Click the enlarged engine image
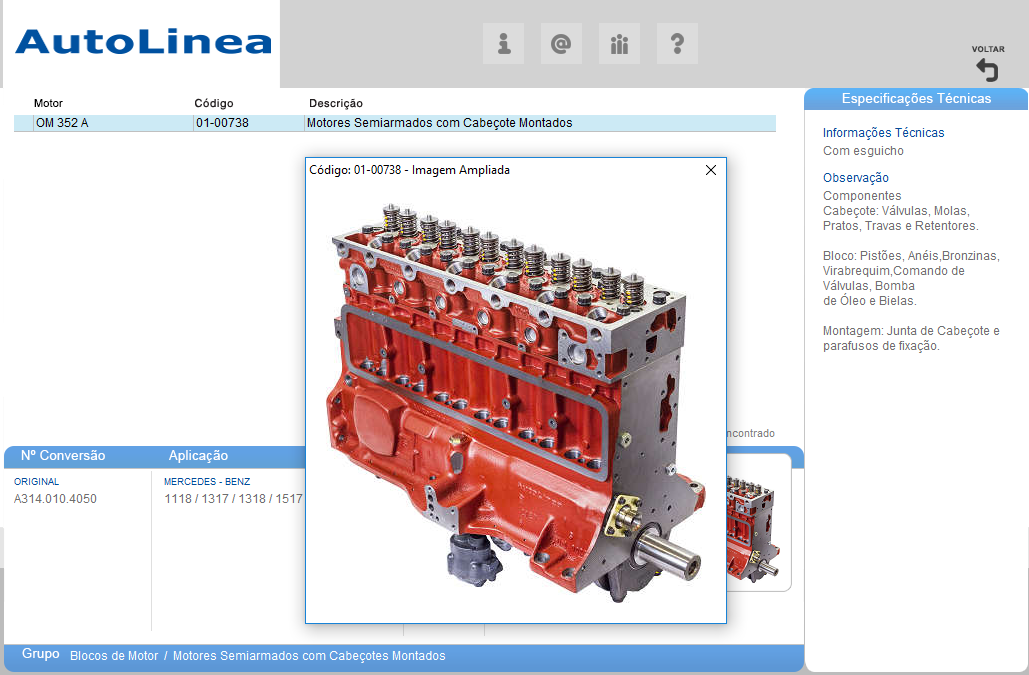Screen dimensions: 1029x675 (x=515, y=400)
